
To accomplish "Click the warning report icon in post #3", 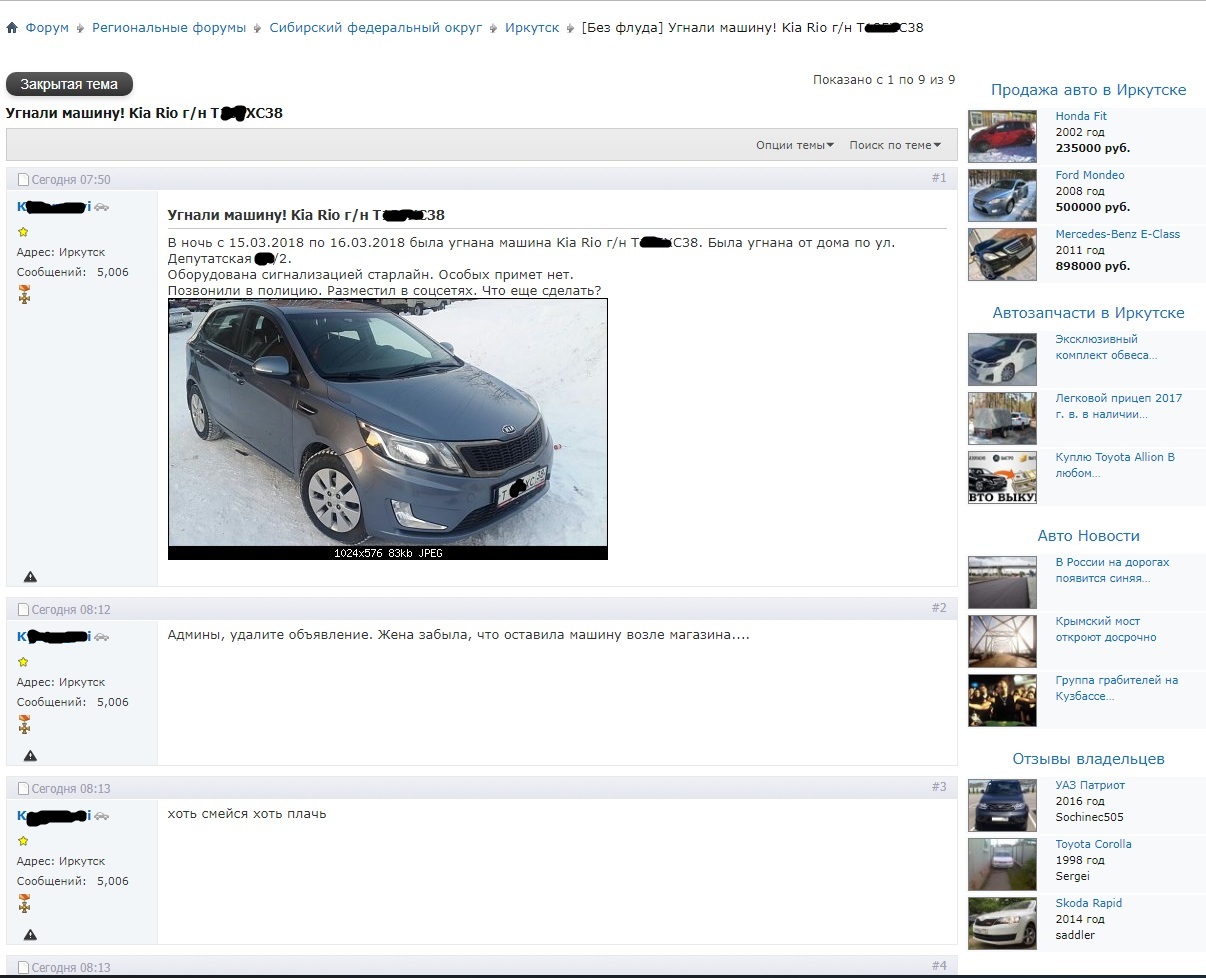I will (30, 935).
